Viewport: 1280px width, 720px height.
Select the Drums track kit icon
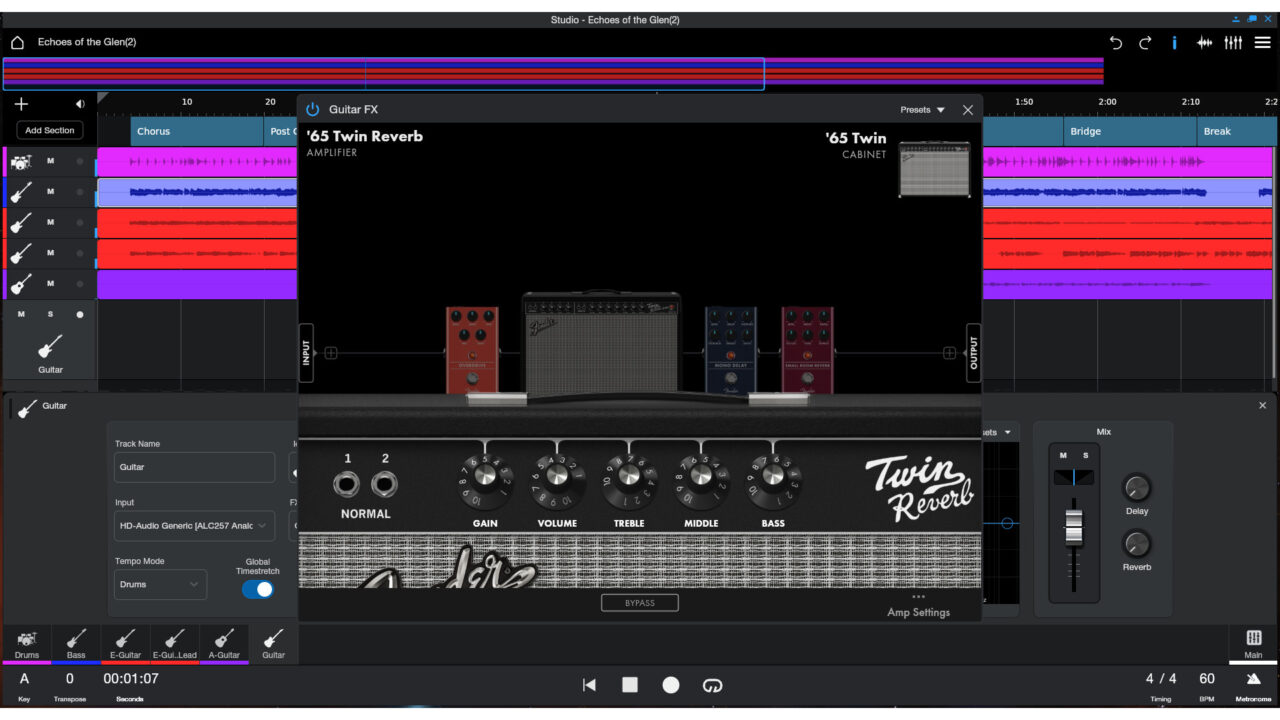[x=21, y=161]
